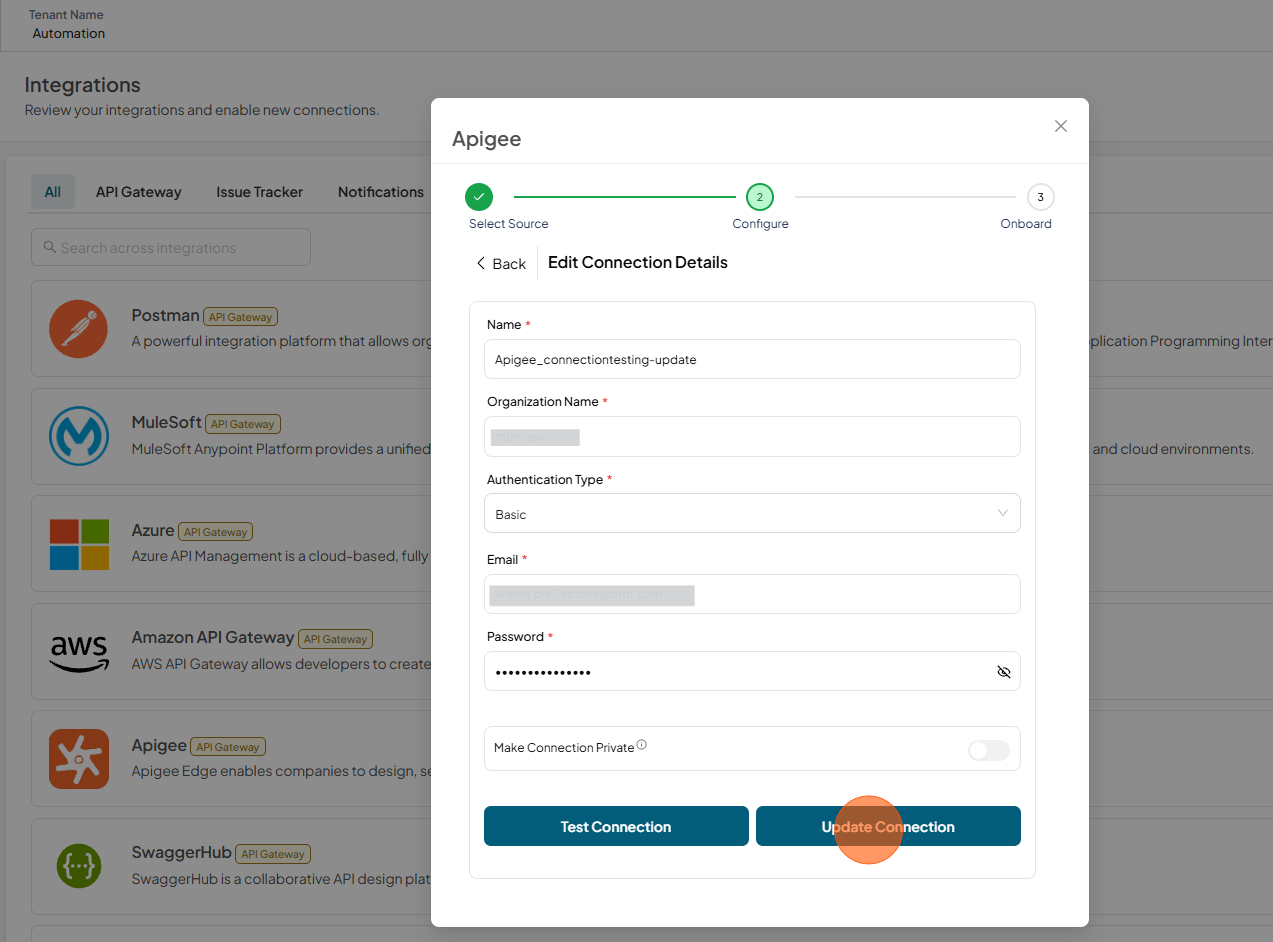
Task: Click the Onboard step label
Action: pos(1026,224)
